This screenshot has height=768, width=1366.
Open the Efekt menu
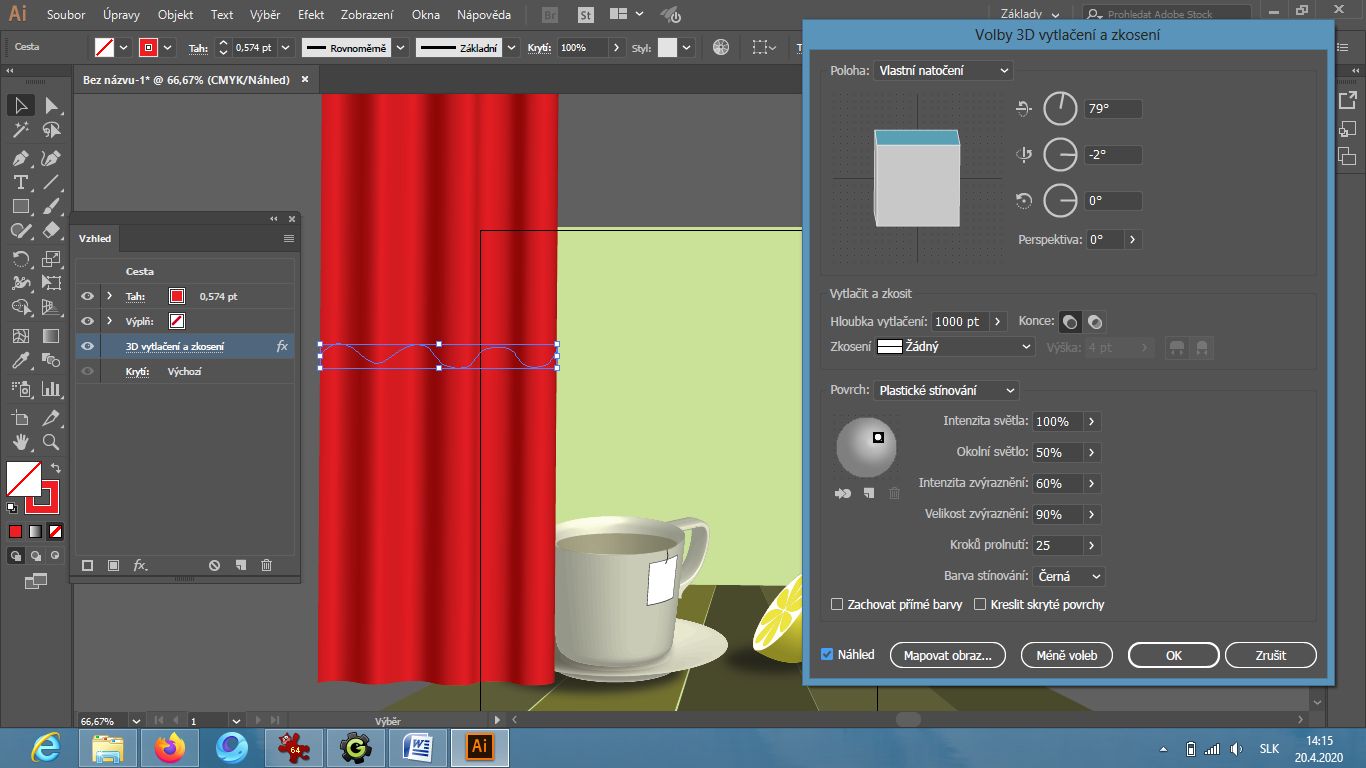(310, 15)
